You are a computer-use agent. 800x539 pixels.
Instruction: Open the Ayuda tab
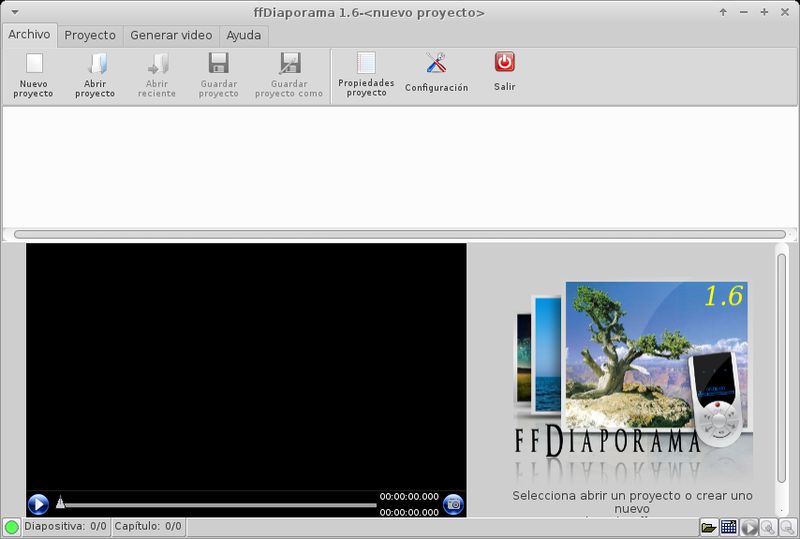coord(244,35)
